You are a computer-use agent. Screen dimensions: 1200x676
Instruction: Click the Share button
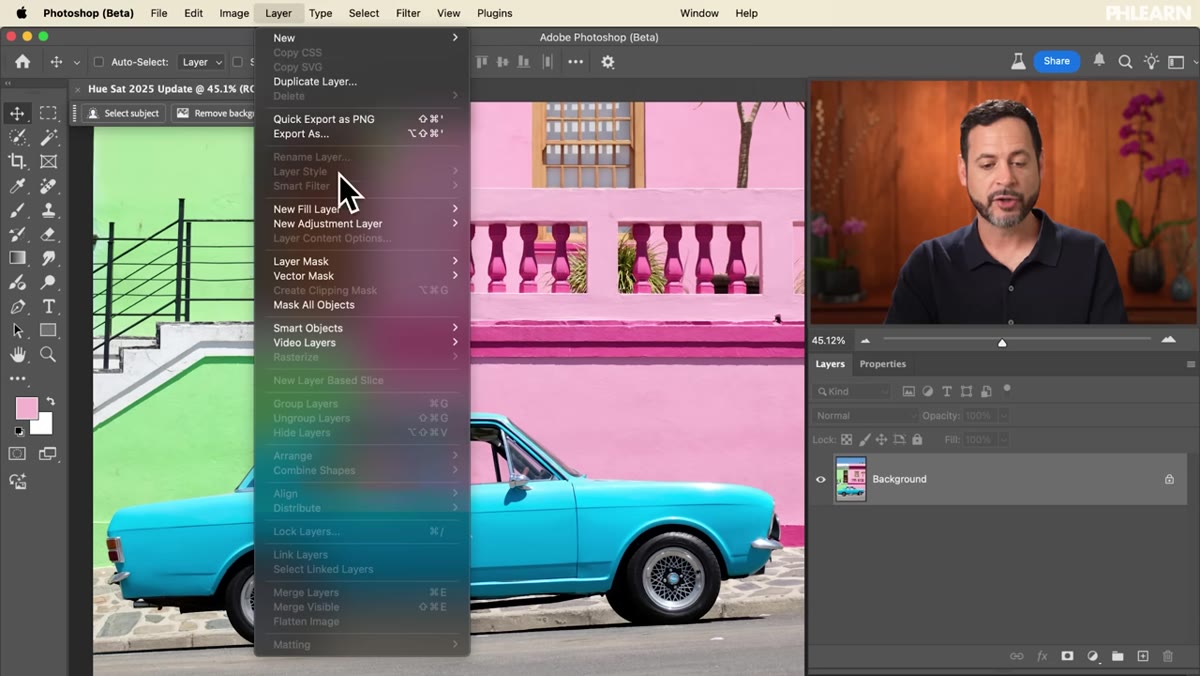(x=1057, y=61)
